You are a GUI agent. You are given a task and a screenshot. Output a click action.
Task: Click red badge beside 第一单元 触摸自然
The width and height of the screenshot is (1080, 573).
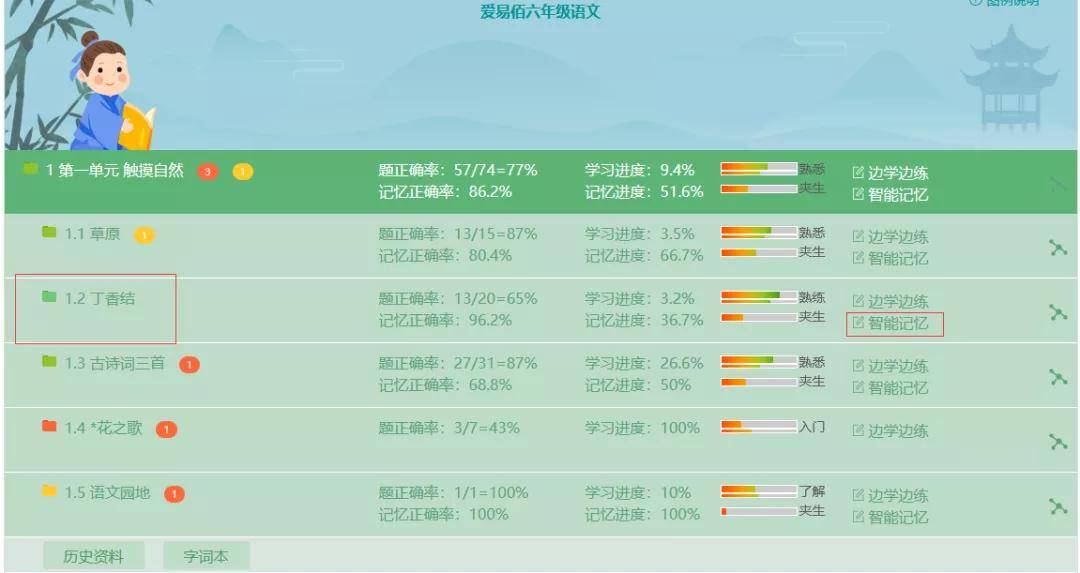(207, 171)
